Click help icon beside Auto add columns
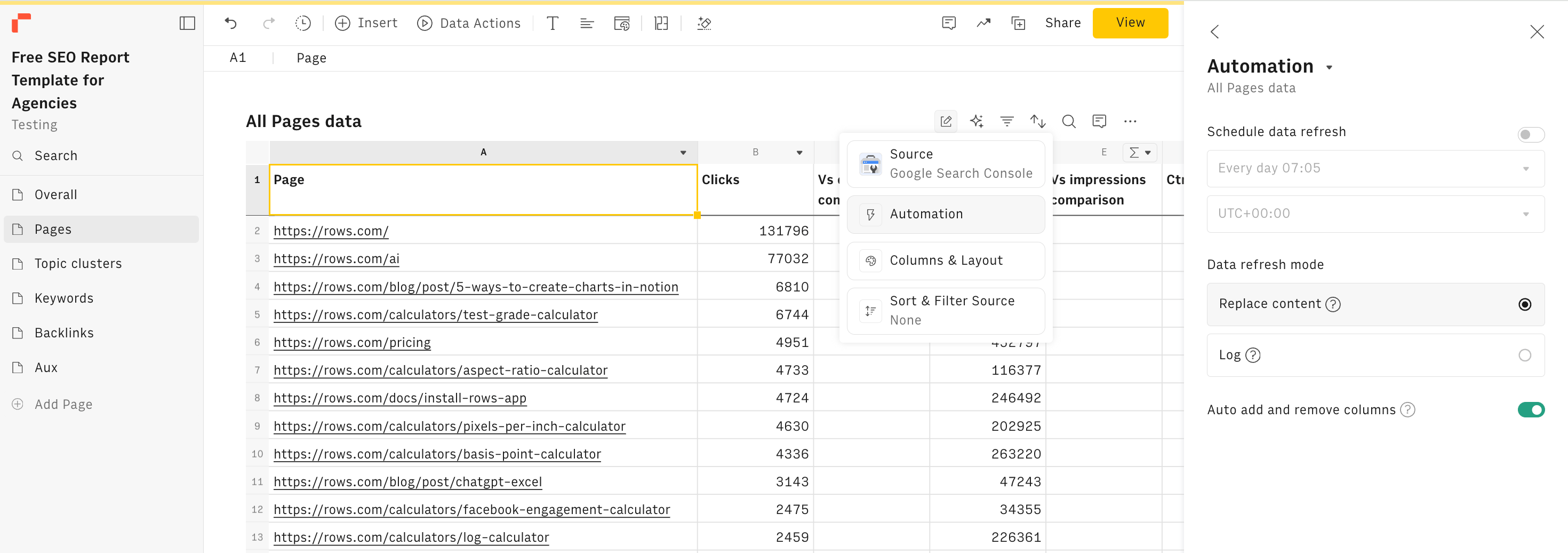 (1407, 410)
